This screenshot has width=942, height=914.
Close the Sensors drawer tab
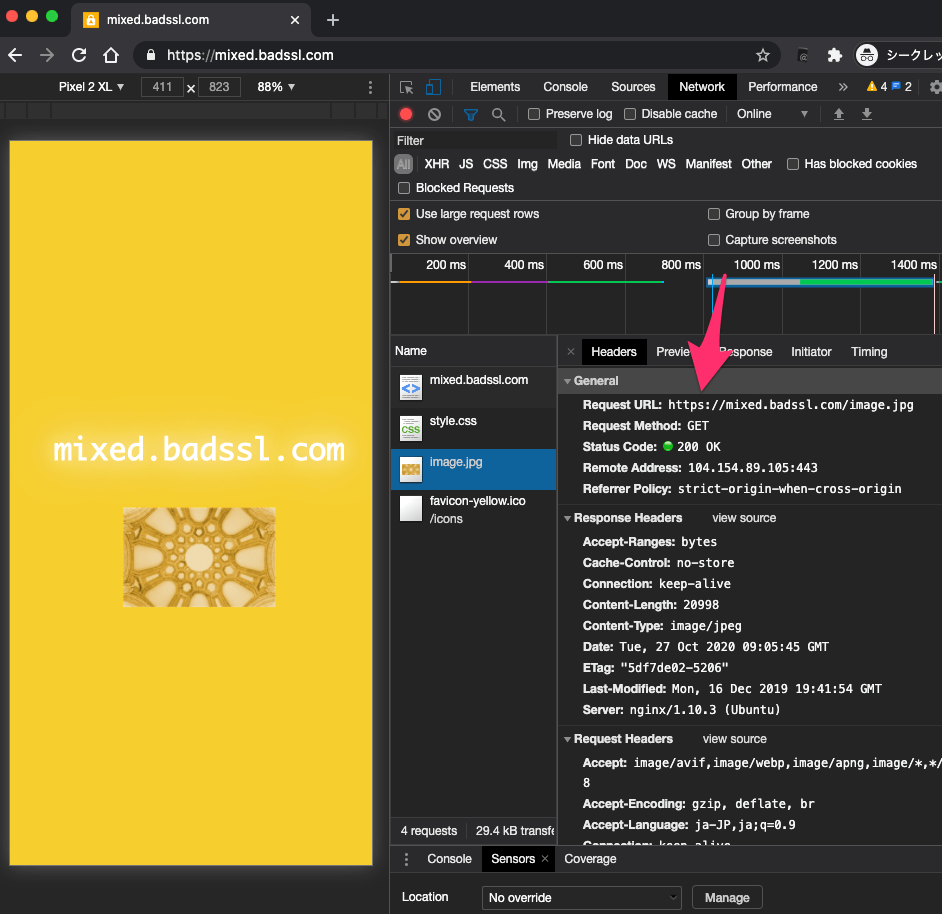[x=545, y=859]
